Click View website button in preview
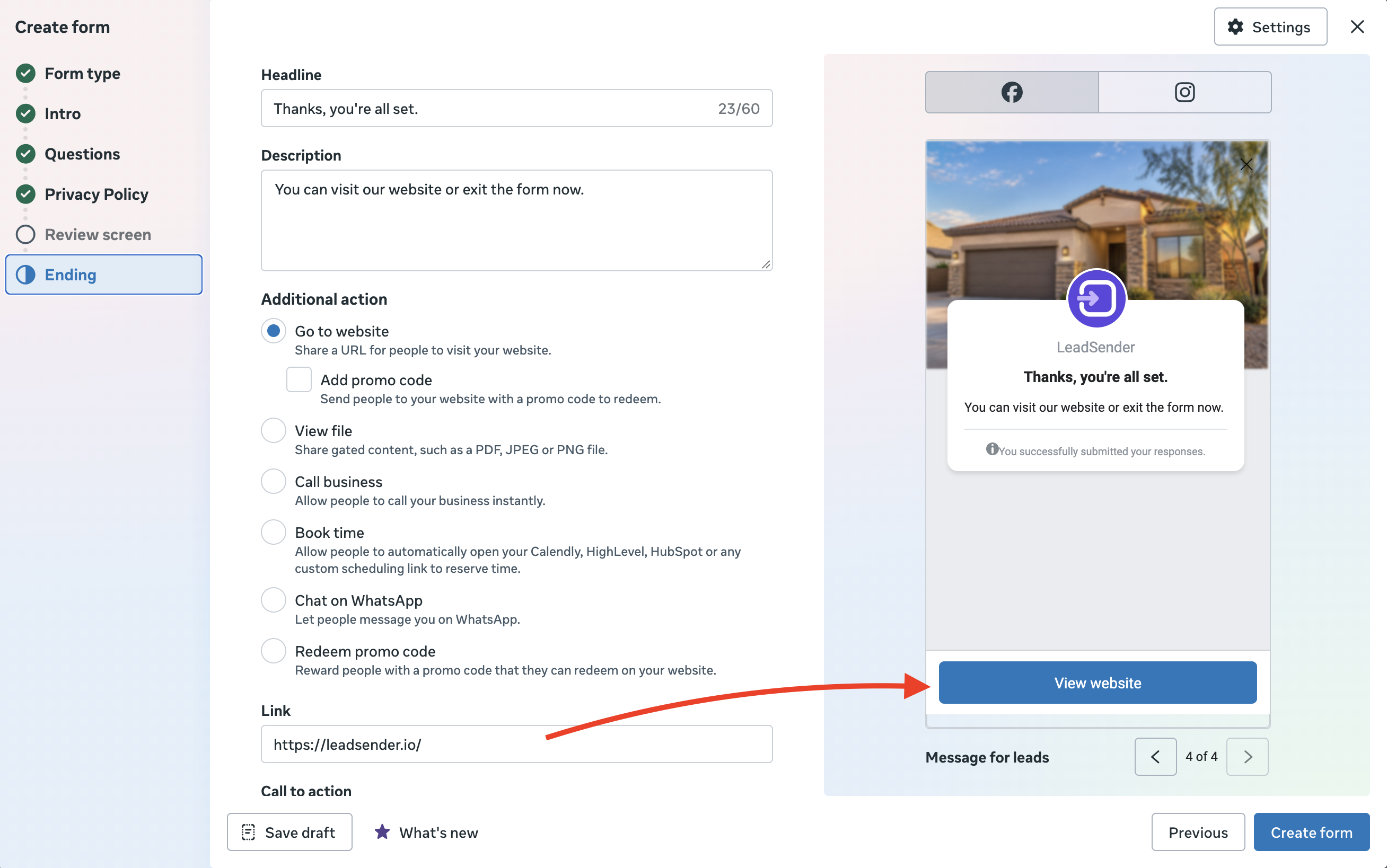 pyautogui.click(x=1098, y=683)
